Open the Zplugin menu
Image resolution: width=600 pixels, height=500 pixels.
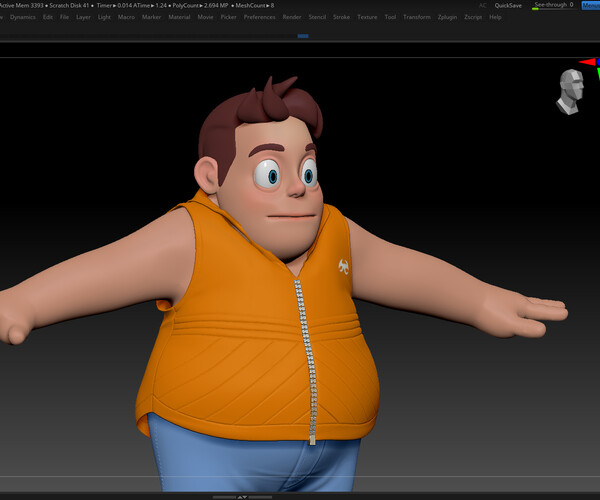(447, 17)
